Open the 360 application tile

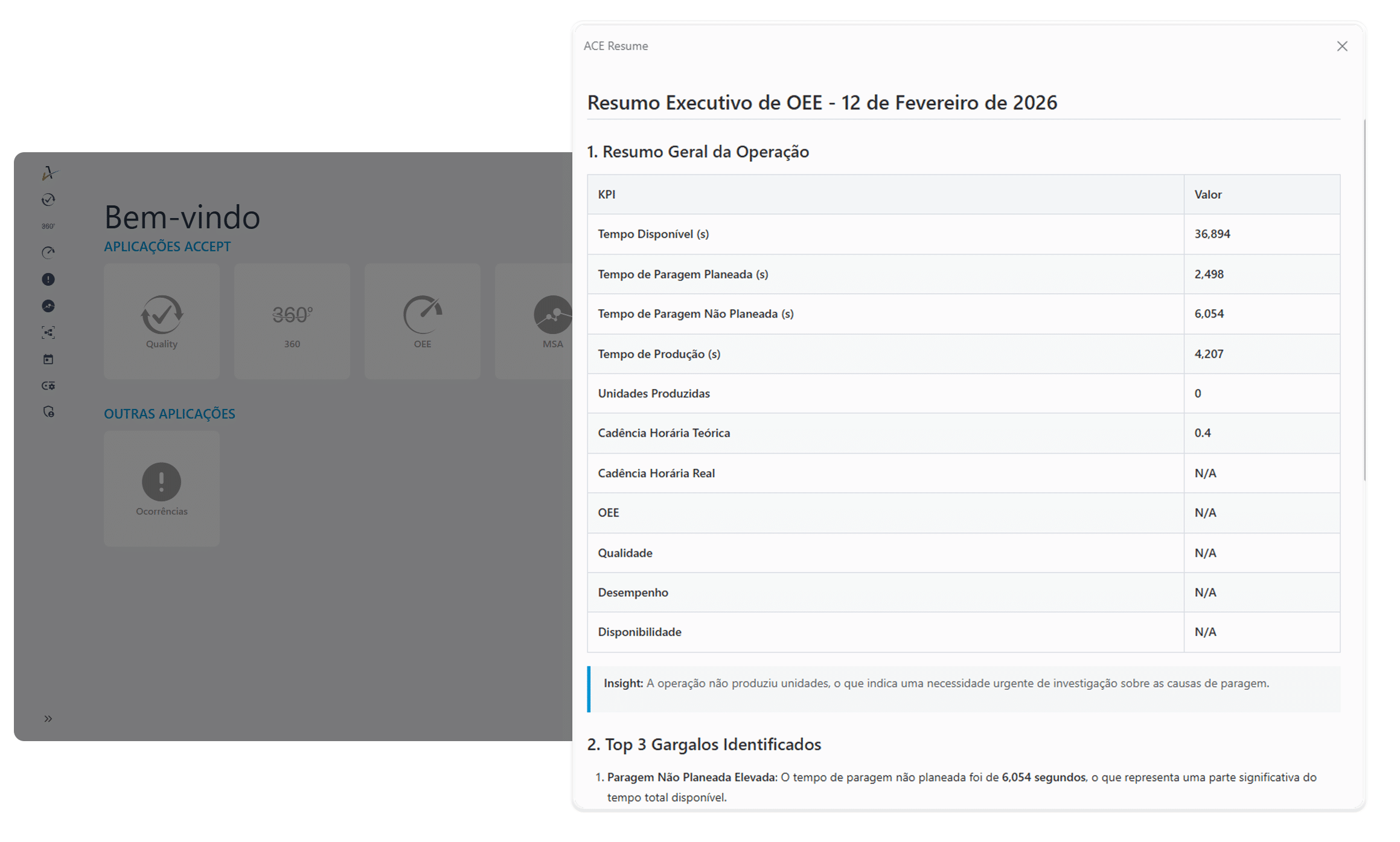click(292, 321)
